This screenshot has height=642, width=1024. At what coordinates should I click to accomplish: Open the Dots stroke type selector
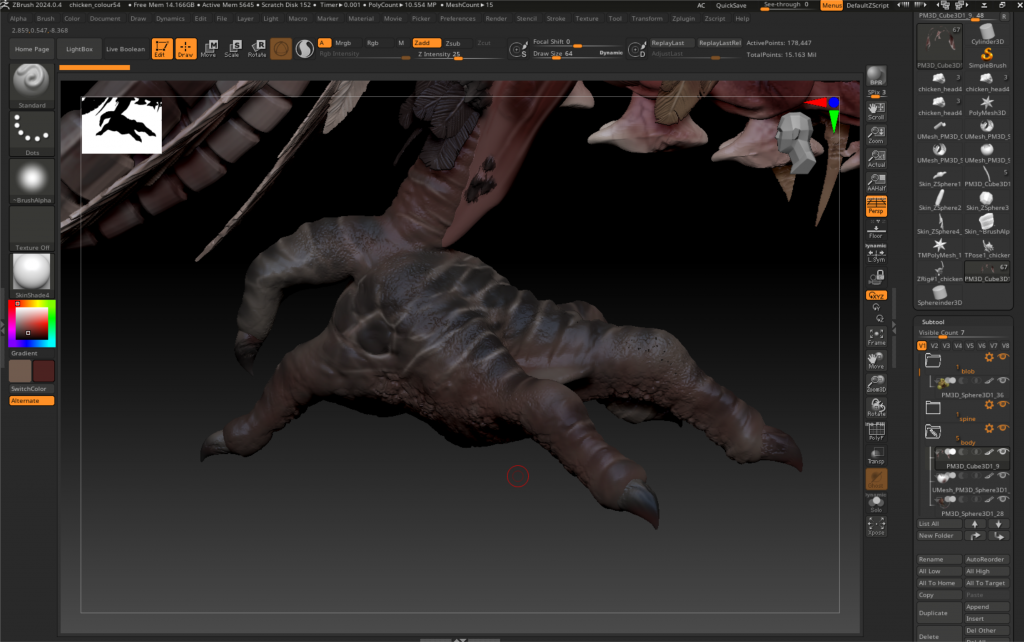(x=32, y=134)
